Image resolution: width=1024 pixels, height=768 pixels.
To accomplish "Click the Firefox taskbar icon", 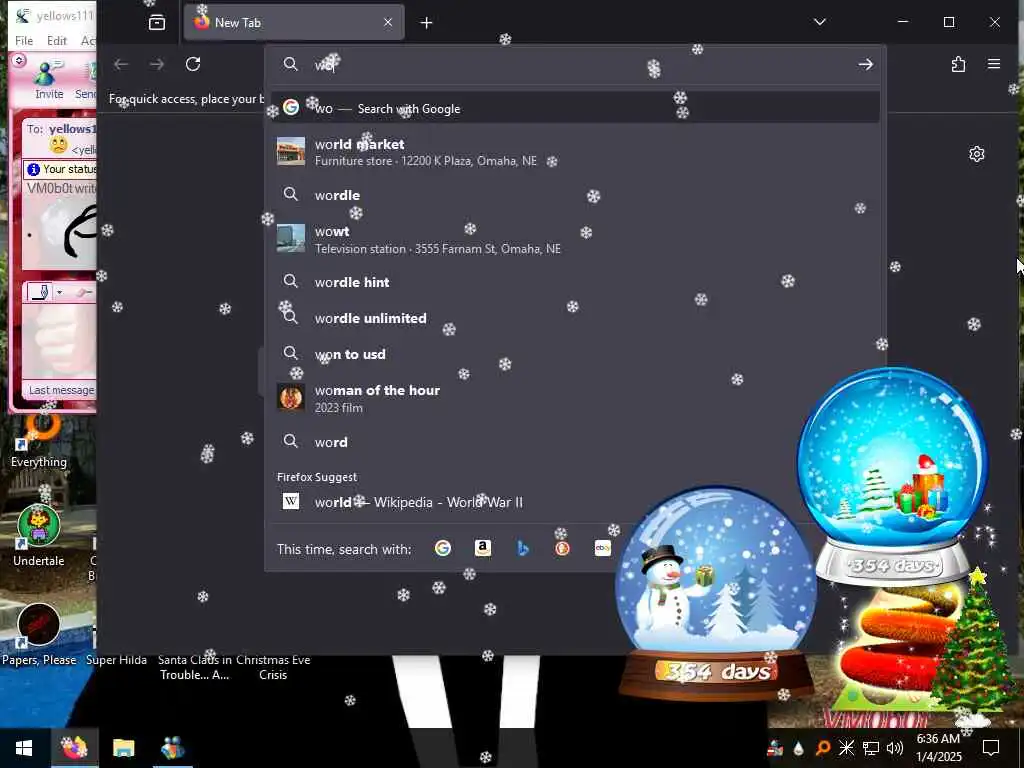I will (74, 748).
